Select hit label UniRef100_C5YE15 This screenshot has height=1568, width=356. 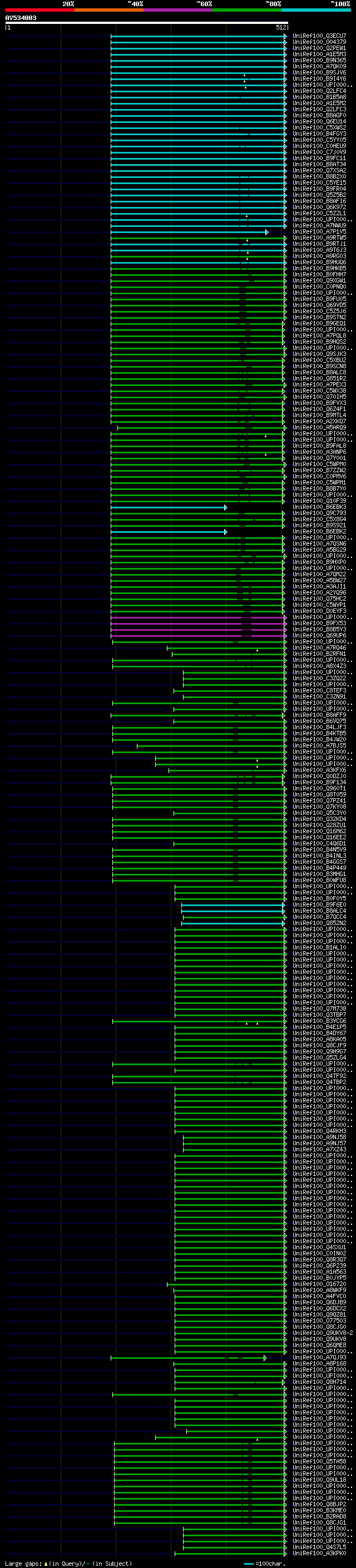319,182
